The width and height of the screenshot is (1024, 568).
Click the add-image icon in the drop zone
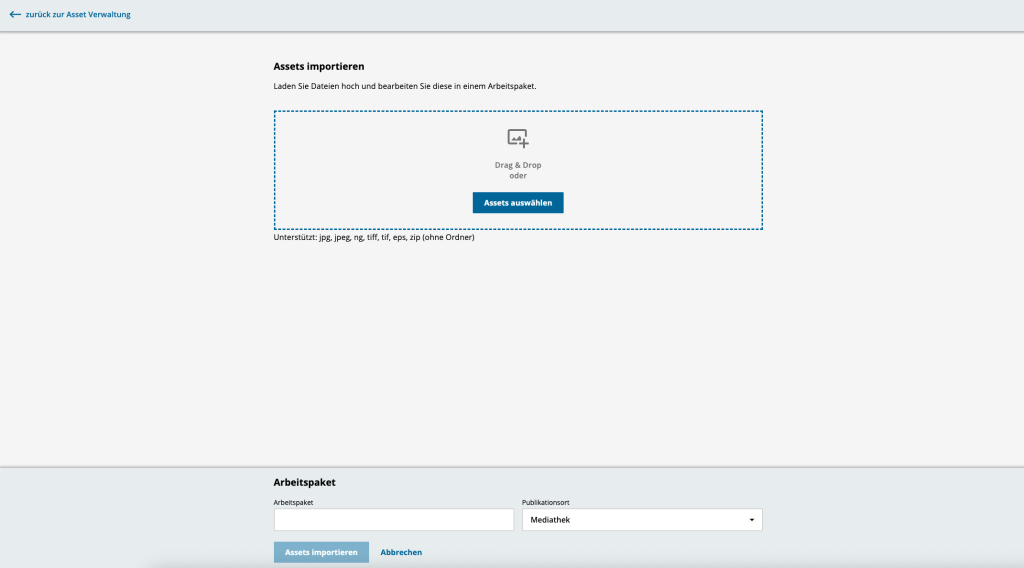pos(517,139)
